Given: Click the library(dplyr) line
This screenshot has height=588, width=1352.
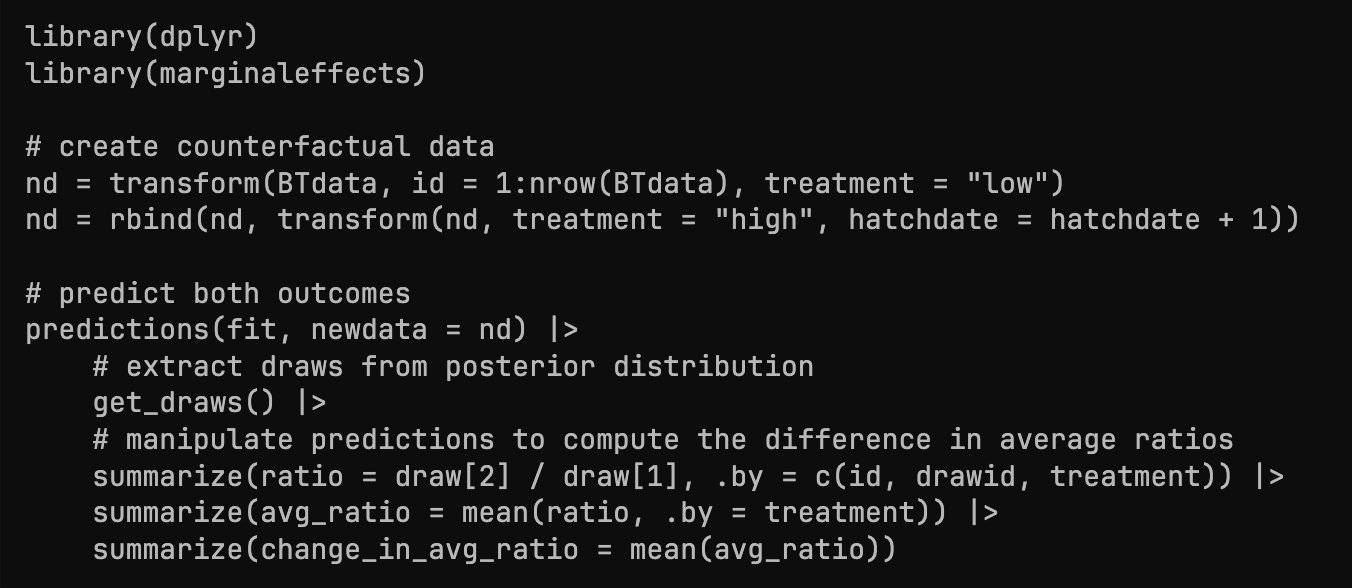Looking at the screenshot, I should click(x=141, y=37).
